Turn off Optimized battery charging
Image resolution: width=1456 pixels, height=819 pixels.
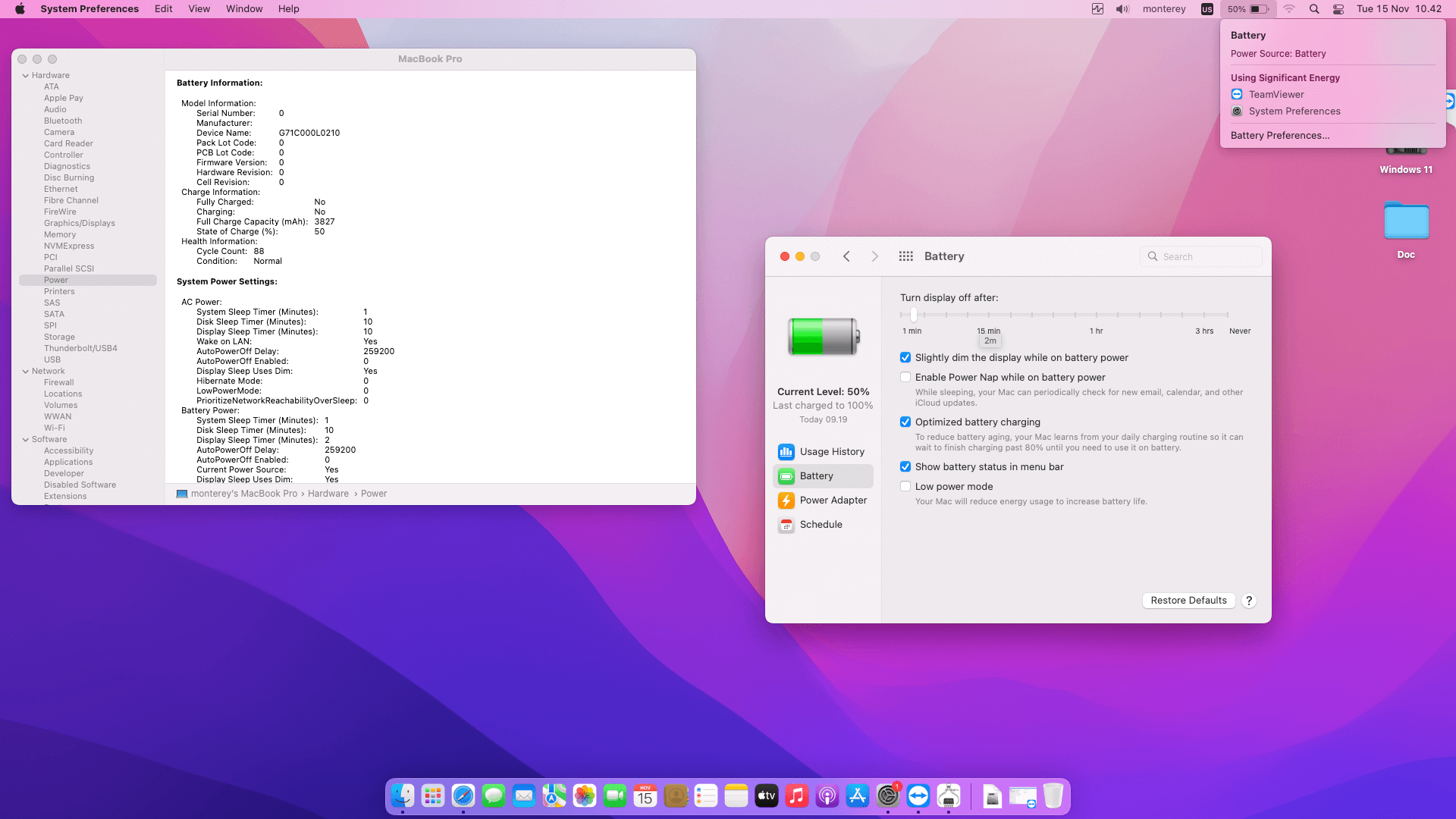[x=905, y=422]
